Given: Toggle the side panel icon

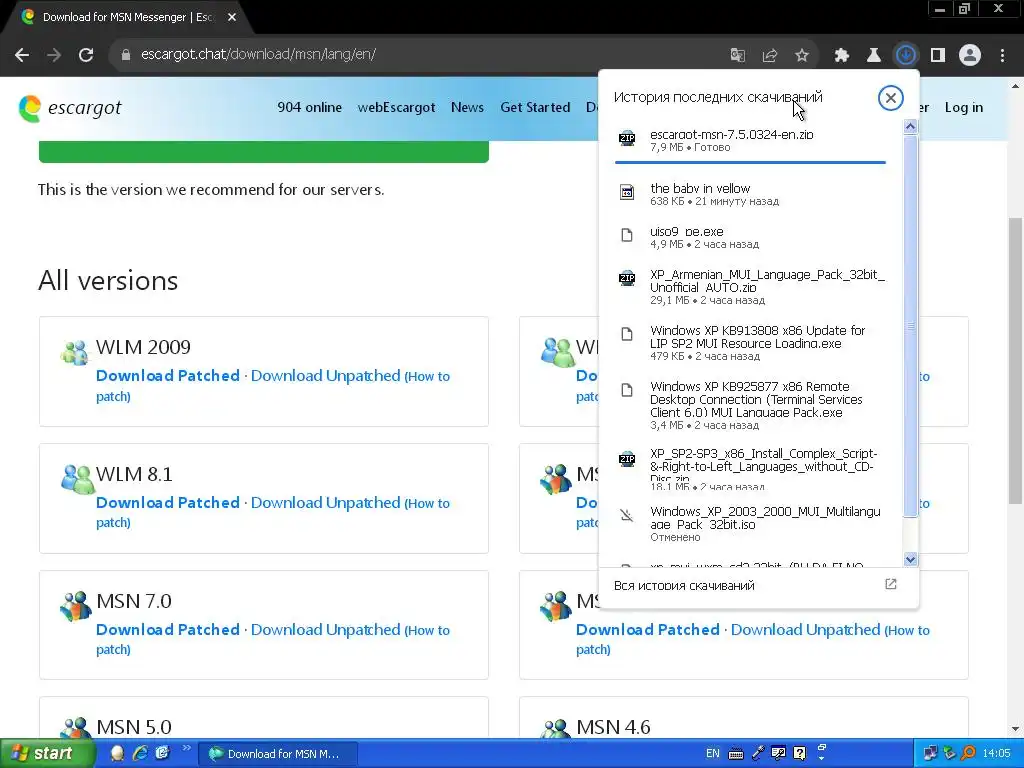Looking at the screenshot, I should tap(938, 55).
